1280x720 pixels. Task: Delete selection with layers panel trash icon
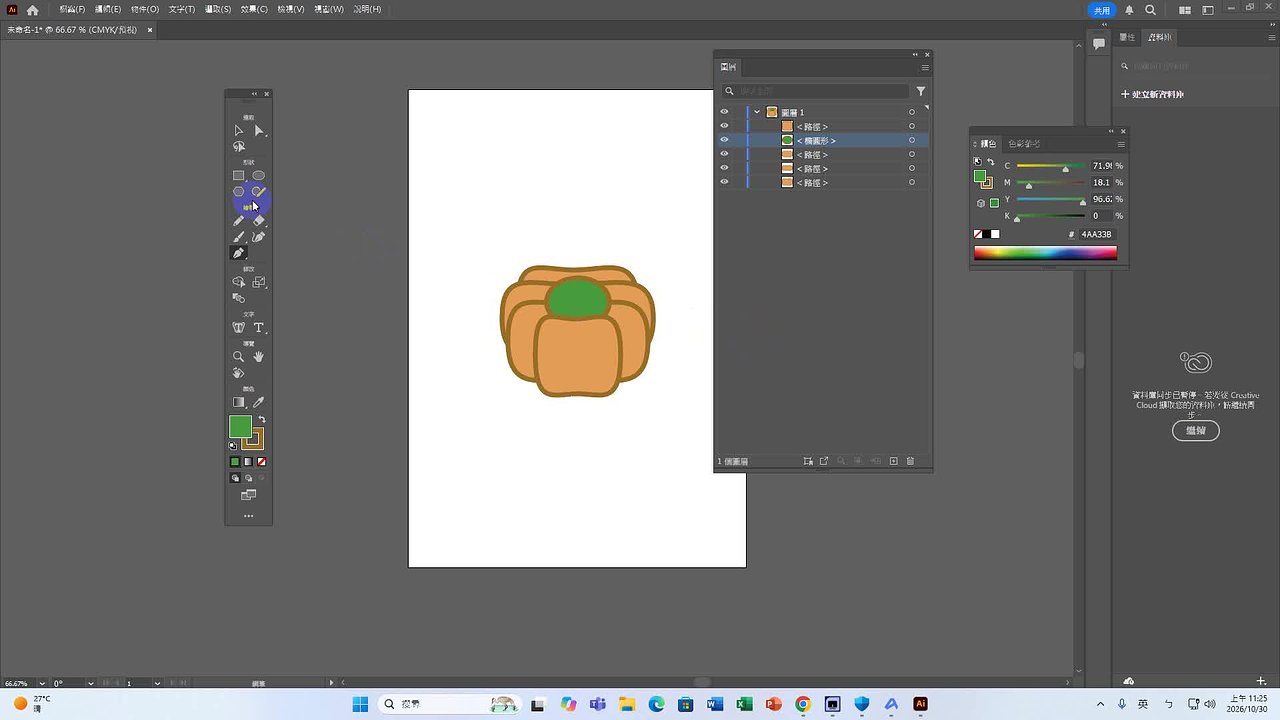[x=910, y=461]
